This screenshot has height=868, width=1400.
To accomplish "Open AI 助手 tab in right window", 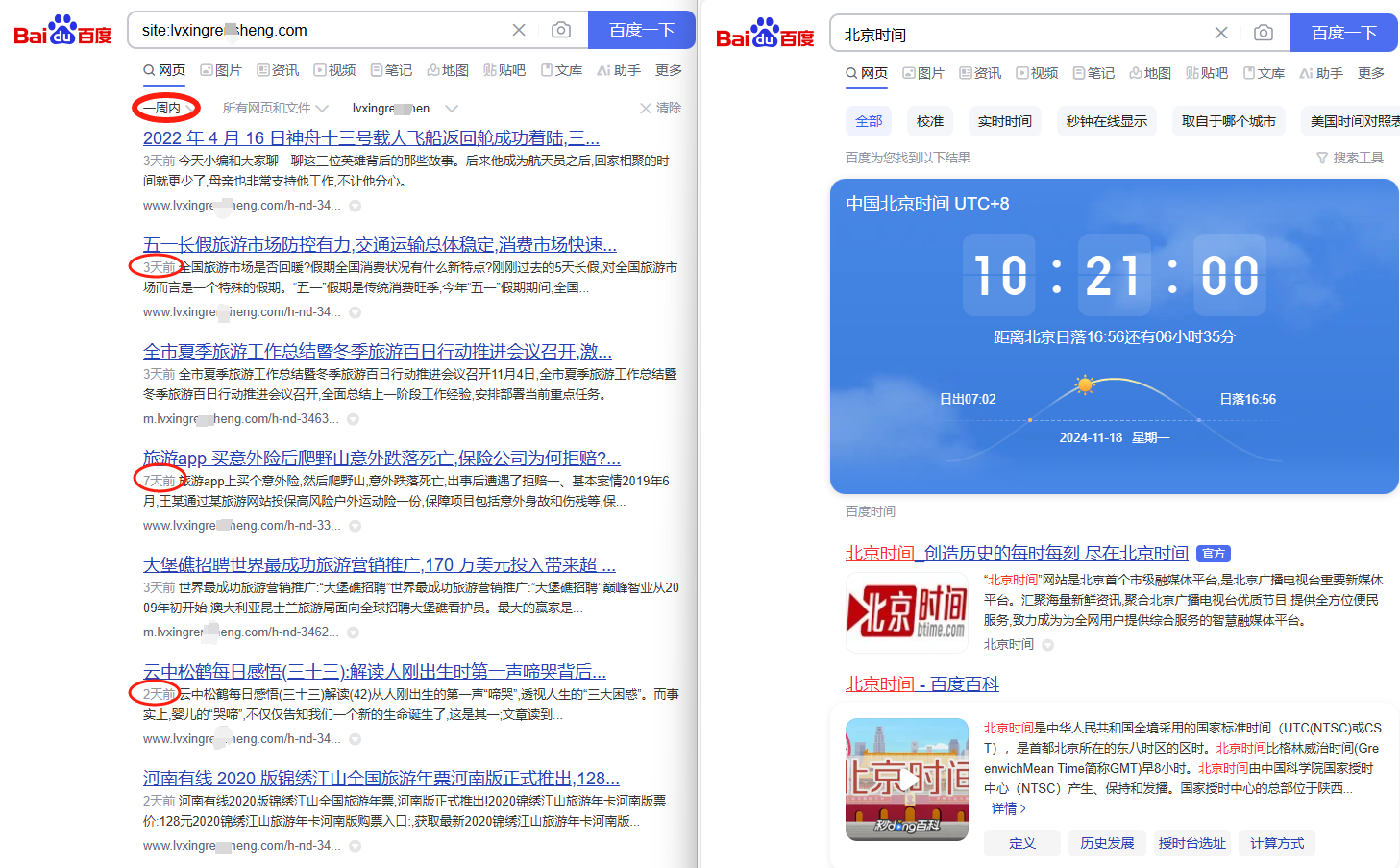I will click(x=1321, y=73).
